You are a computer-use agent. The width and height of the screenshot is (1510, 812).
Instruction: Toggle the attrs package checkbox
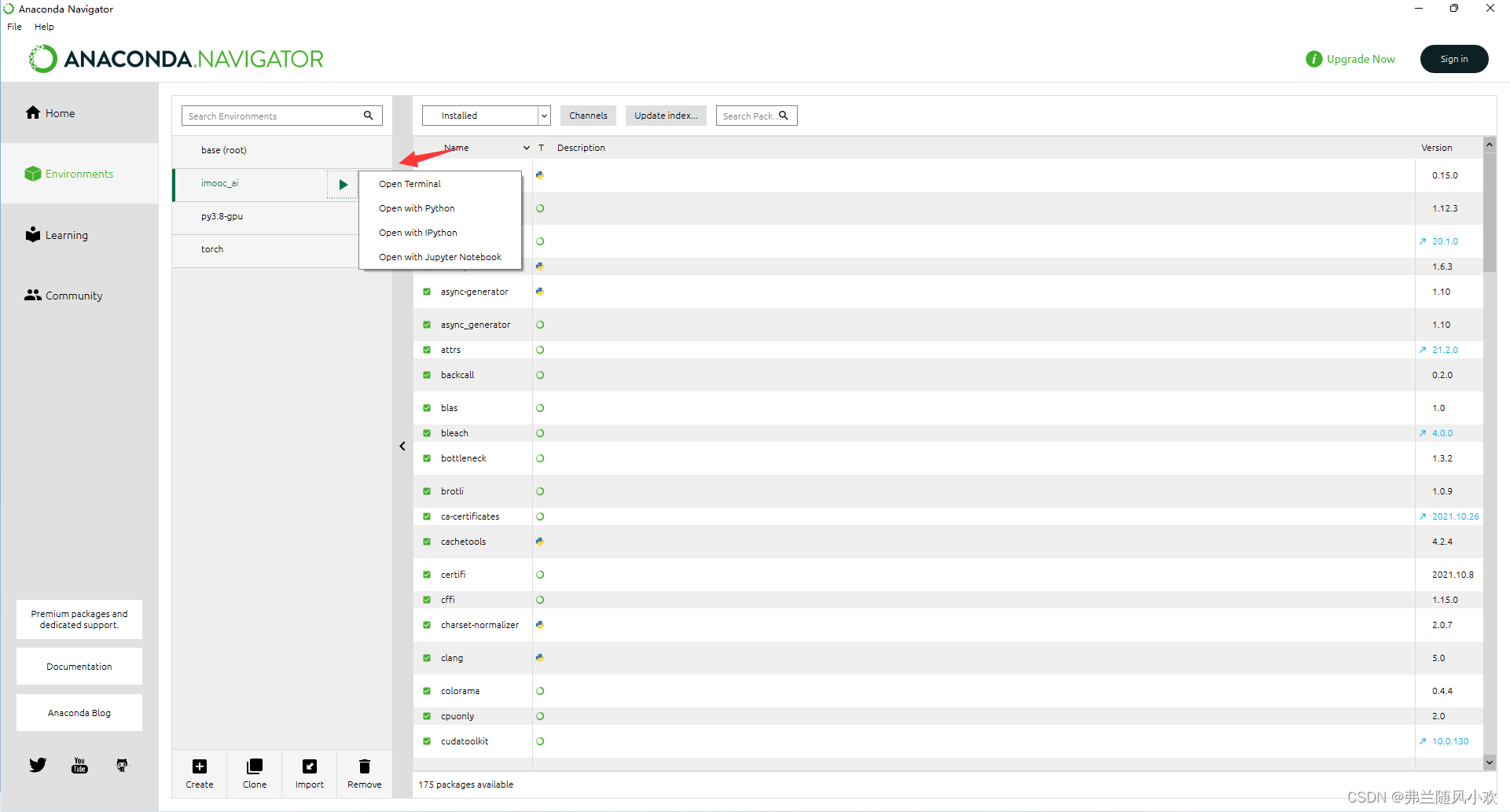tap(427, 350)
